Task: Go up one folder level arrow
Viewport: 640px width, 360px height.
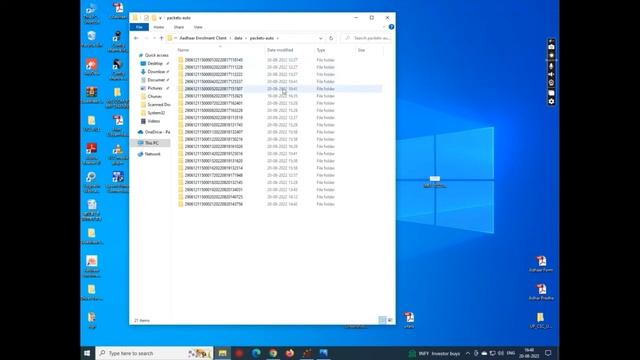Action: pyautogui.click(x=161, y=38)
